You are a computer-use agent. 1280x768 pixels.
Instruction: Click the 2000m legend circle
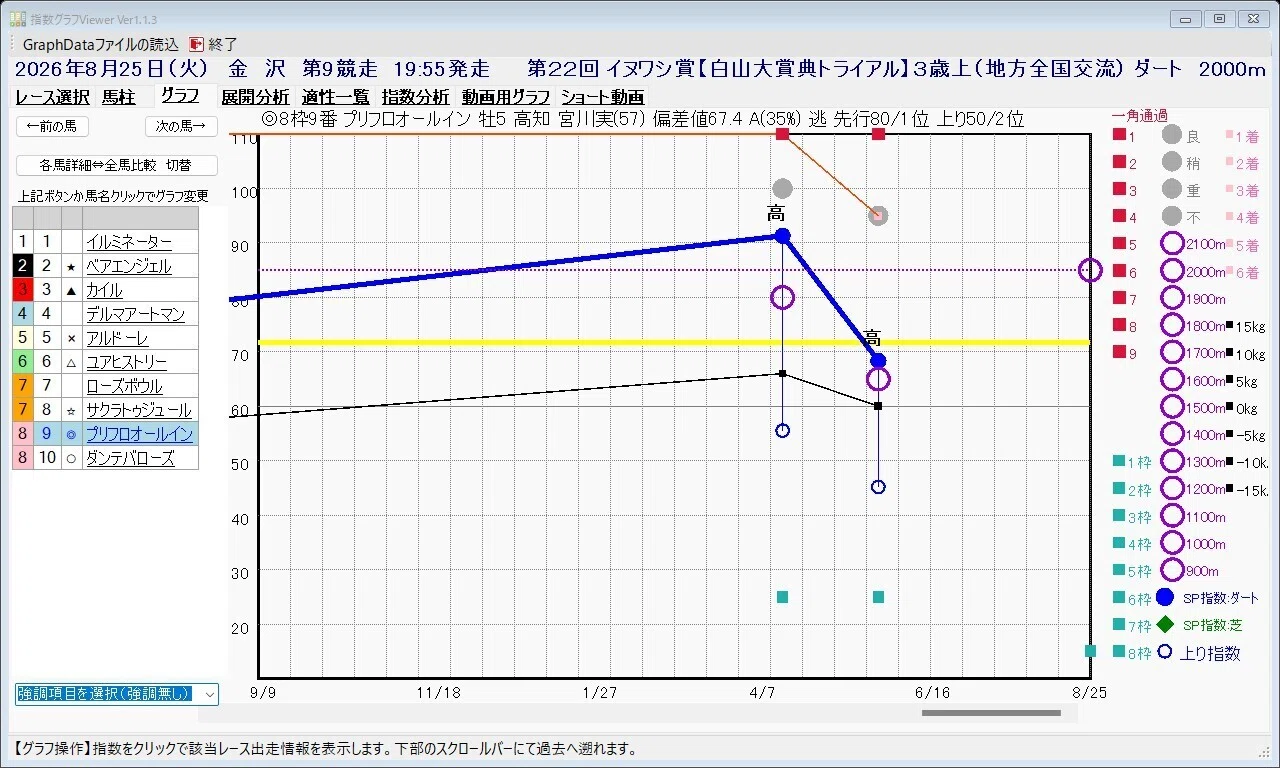(x=1172, y=271)
